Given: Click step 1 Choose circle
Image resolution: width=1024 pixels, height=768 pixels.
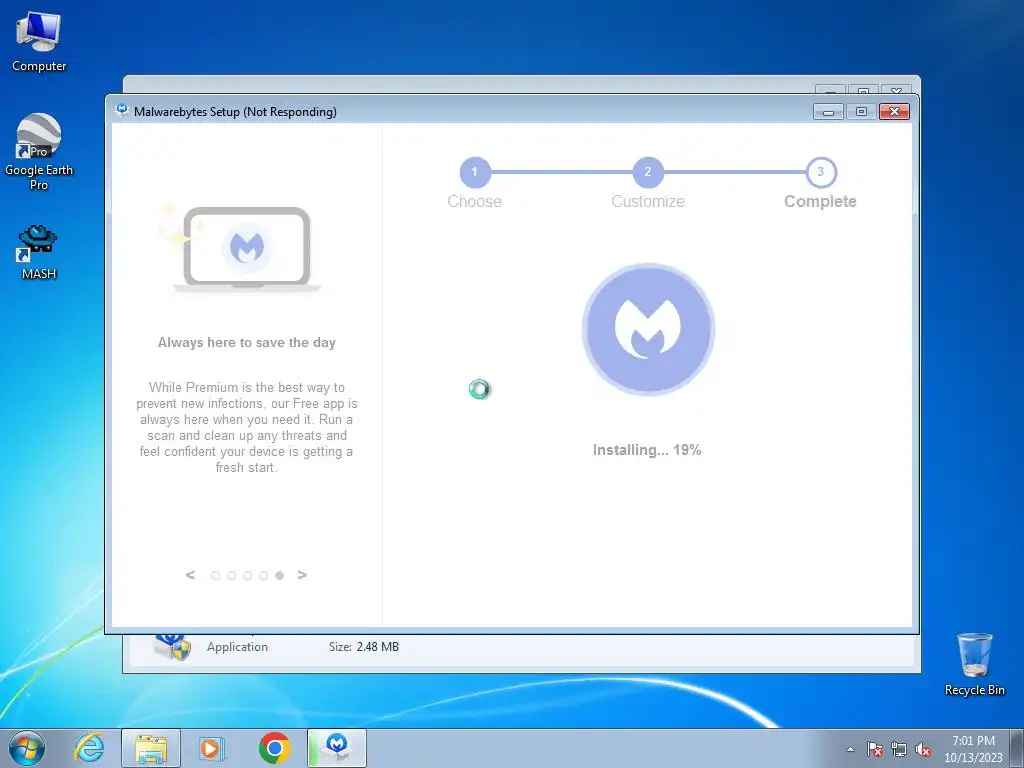Looking at the screenshot, I should [x=475, y=172].
